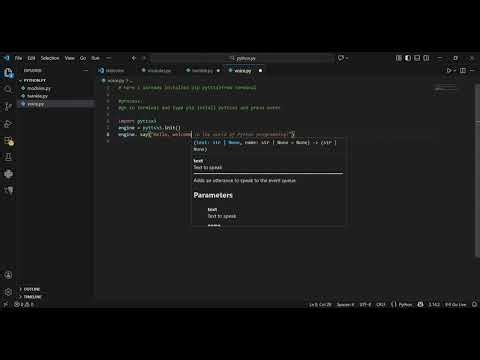Click the line and column indicator
The width and height of the screenshot is (480, 360).
point(320,304)
